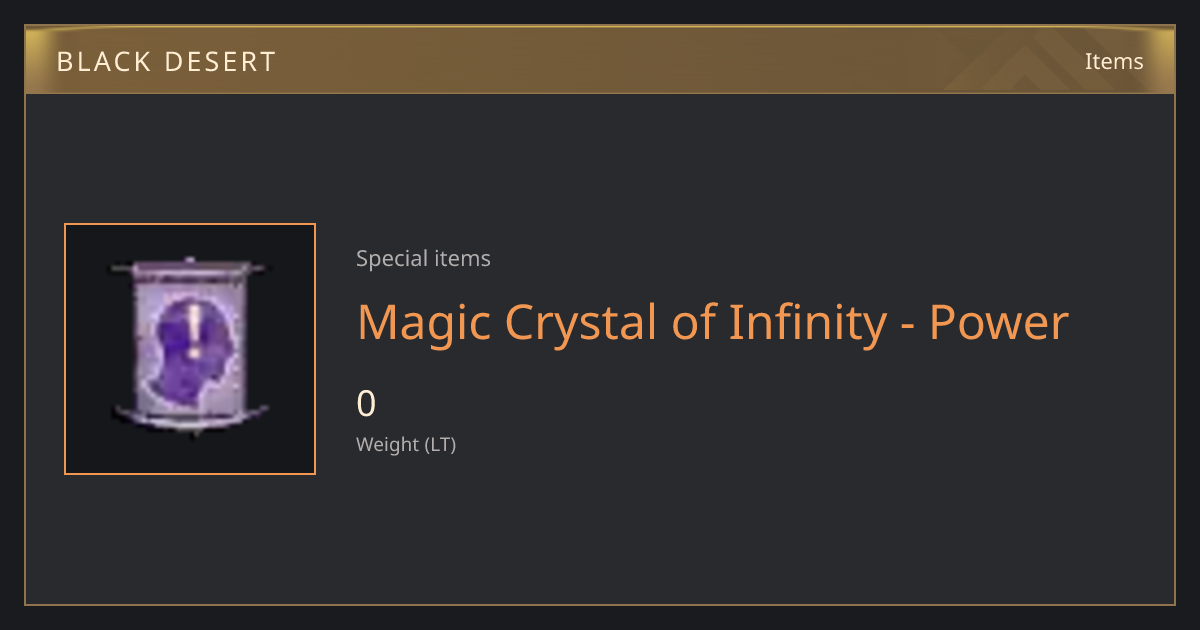Click the Magic Crystal of Infinity - Power title
The height and width of the screenshot is (630, 1200).
click(x=713, y=323)
